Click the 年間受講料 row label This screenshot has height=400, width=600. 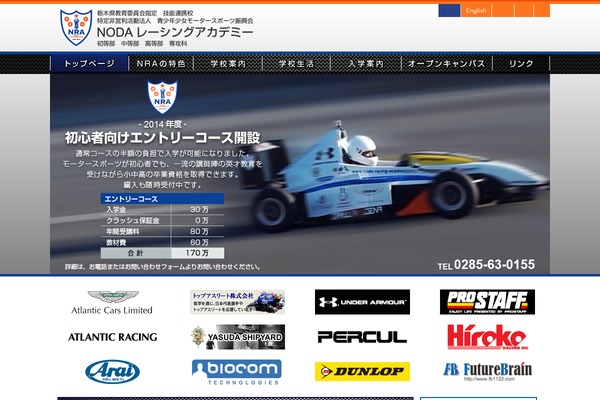coord(122,231)
